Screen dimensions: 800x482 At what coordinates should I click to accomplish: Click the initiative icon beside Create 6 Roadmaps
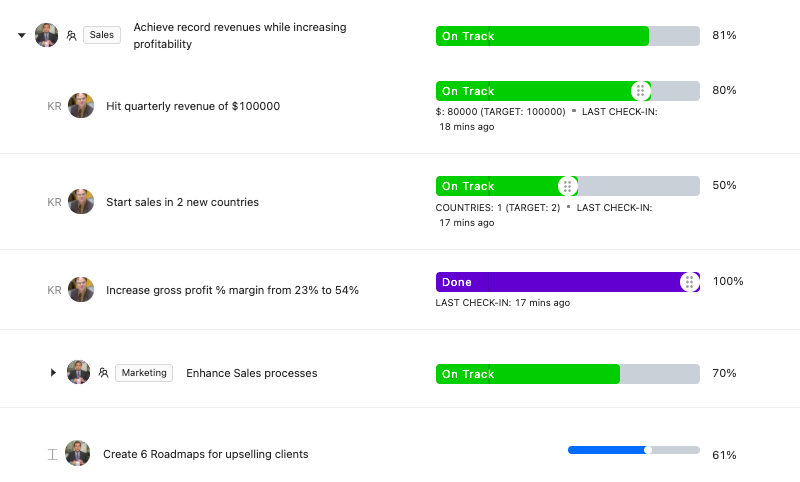click(x=53, y=454)
